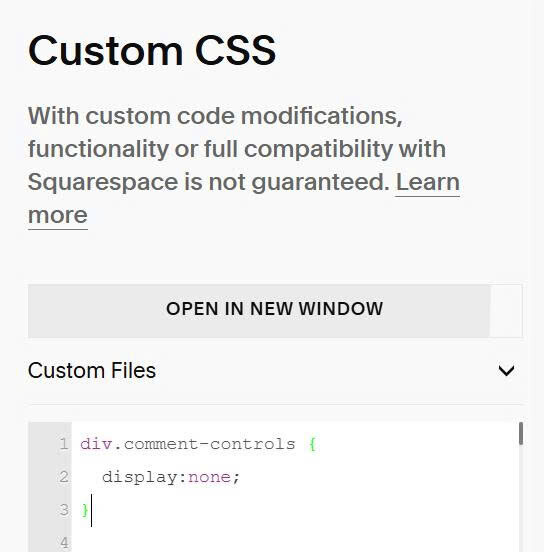Click the code editor vertical scrollbar thumb
Screen dimensions: 544x552
[521, 434]
